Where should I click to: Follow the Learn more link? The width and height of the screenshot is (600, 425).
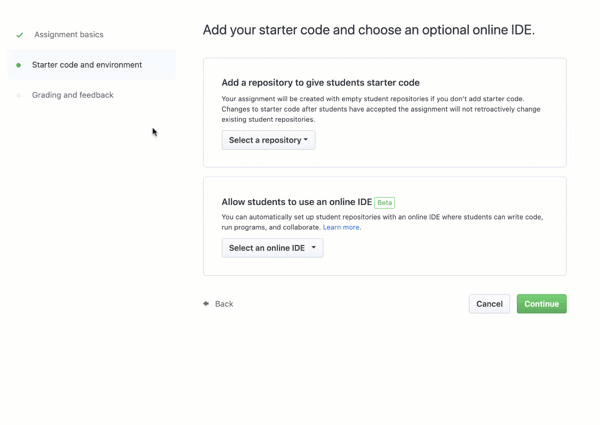pos(341,227)
